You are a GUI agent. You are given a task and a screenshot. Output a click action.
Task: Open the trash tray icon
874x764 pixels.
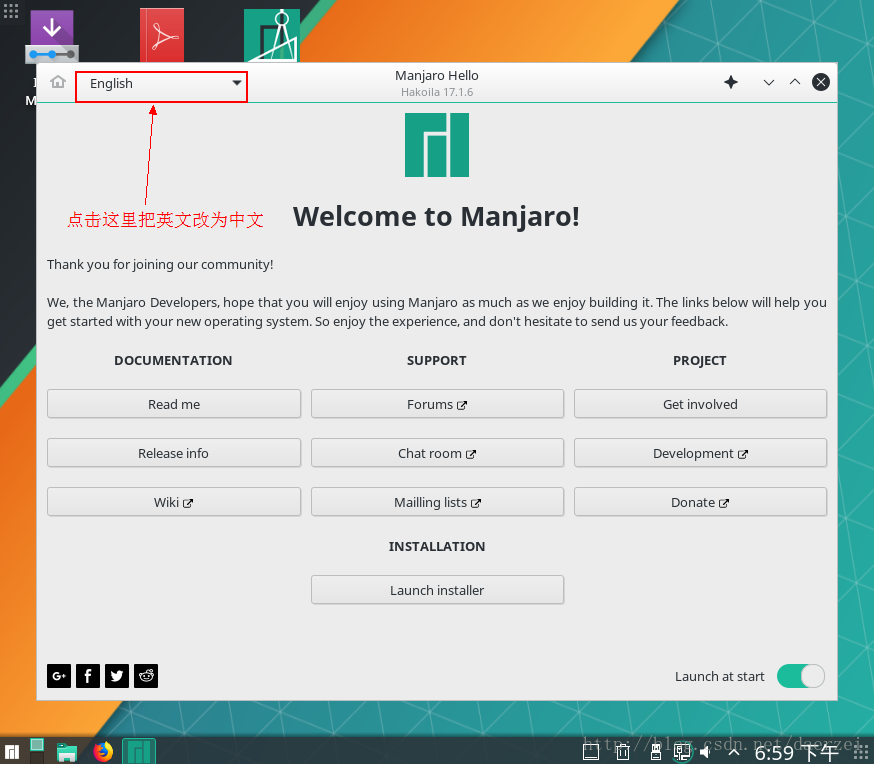[623, 752]
